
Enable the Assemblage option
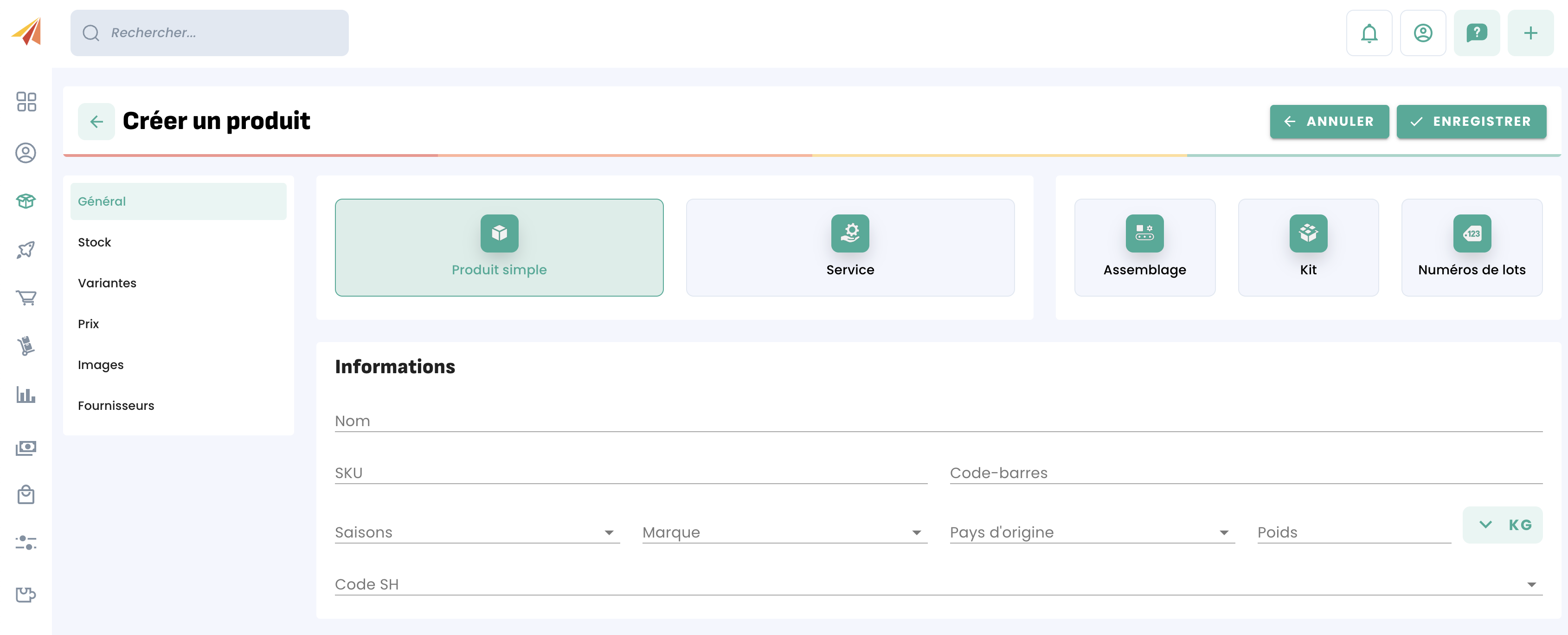1144,247
